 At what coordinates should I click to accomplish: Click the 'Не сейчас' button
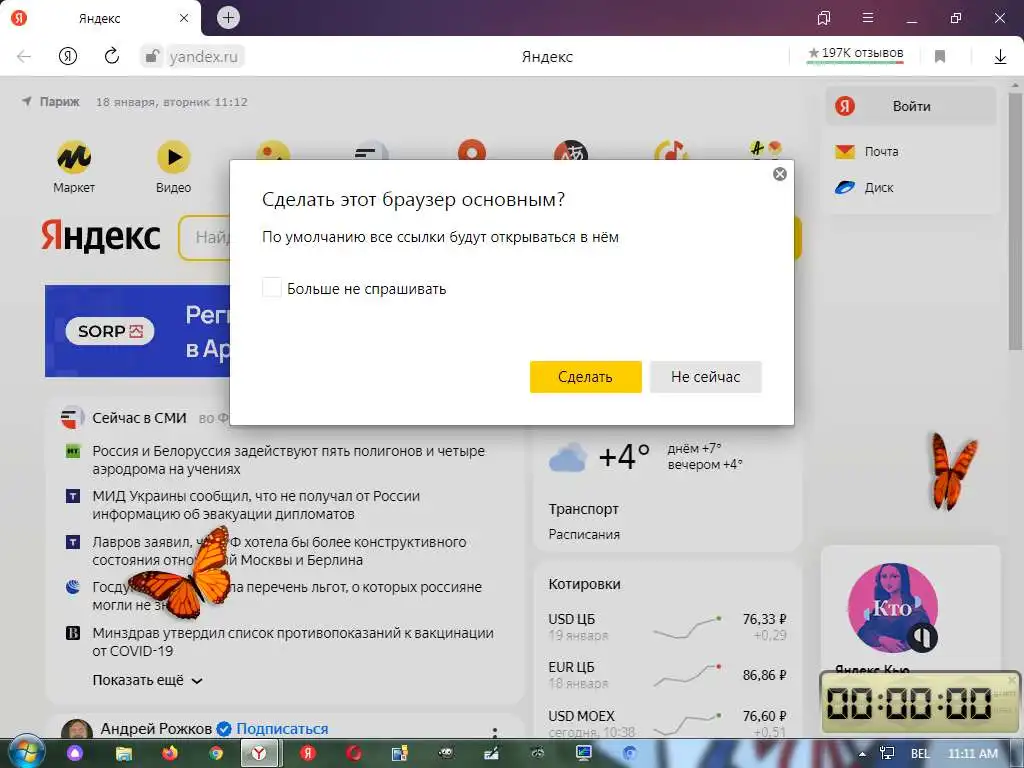[x=705, y=377]
